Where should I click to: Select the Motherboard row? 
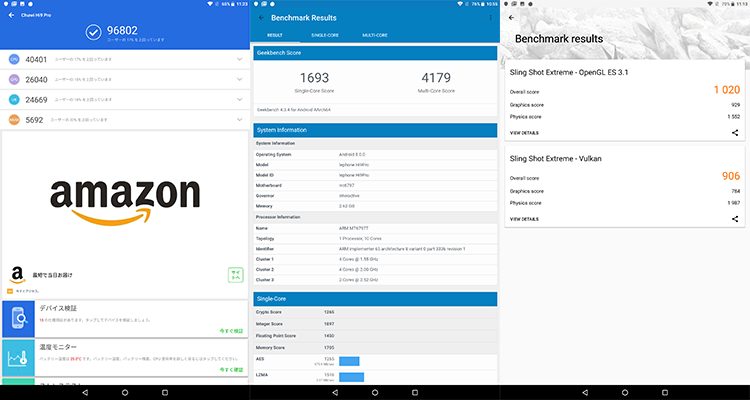[x=375, y=186]
